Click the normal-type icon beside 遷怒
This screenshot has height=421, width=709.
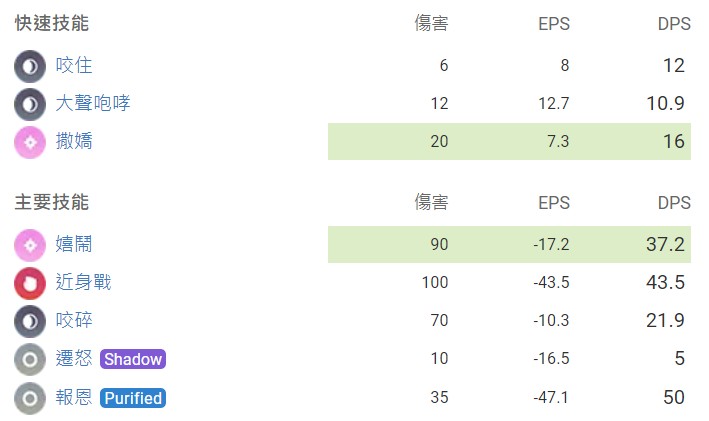(x=30, y=359)
